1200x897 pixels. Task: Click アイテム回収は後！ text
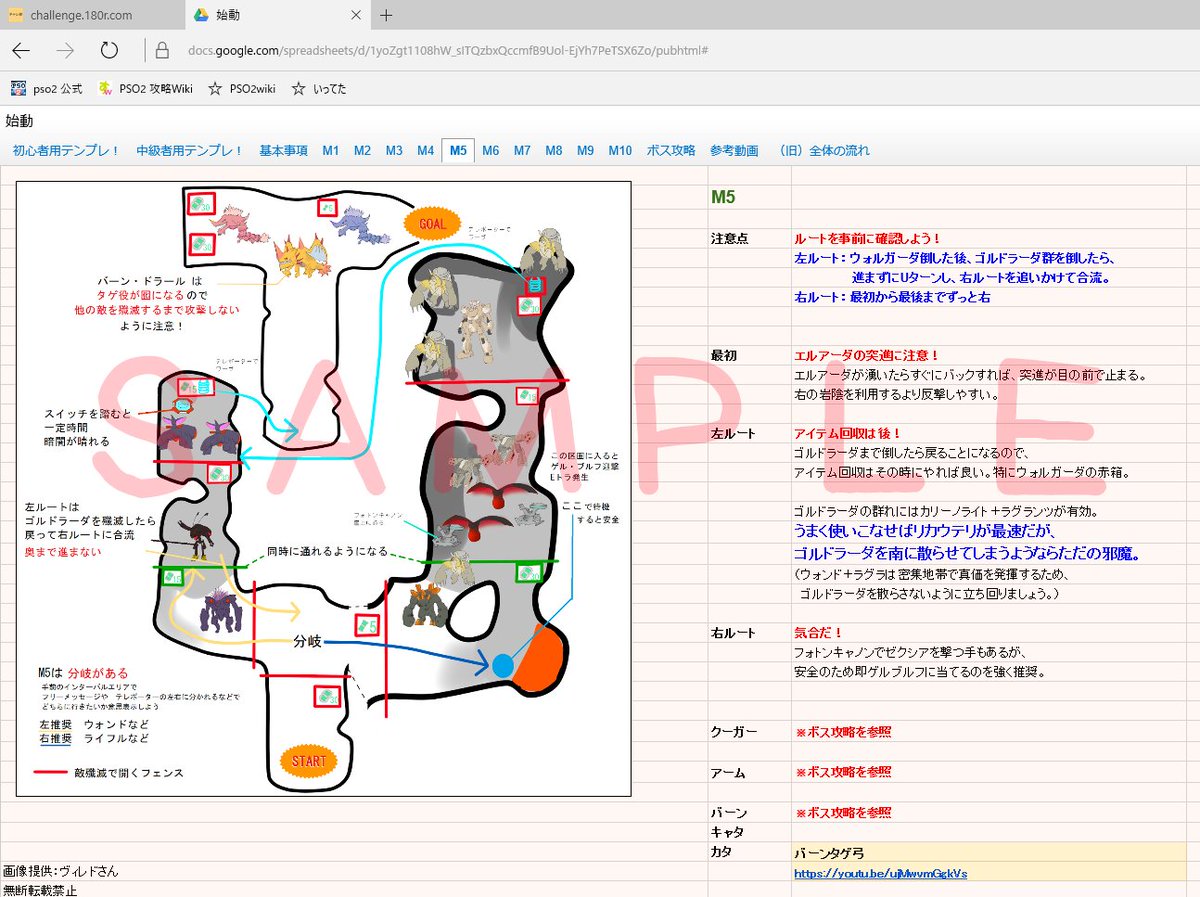point(848,433)
